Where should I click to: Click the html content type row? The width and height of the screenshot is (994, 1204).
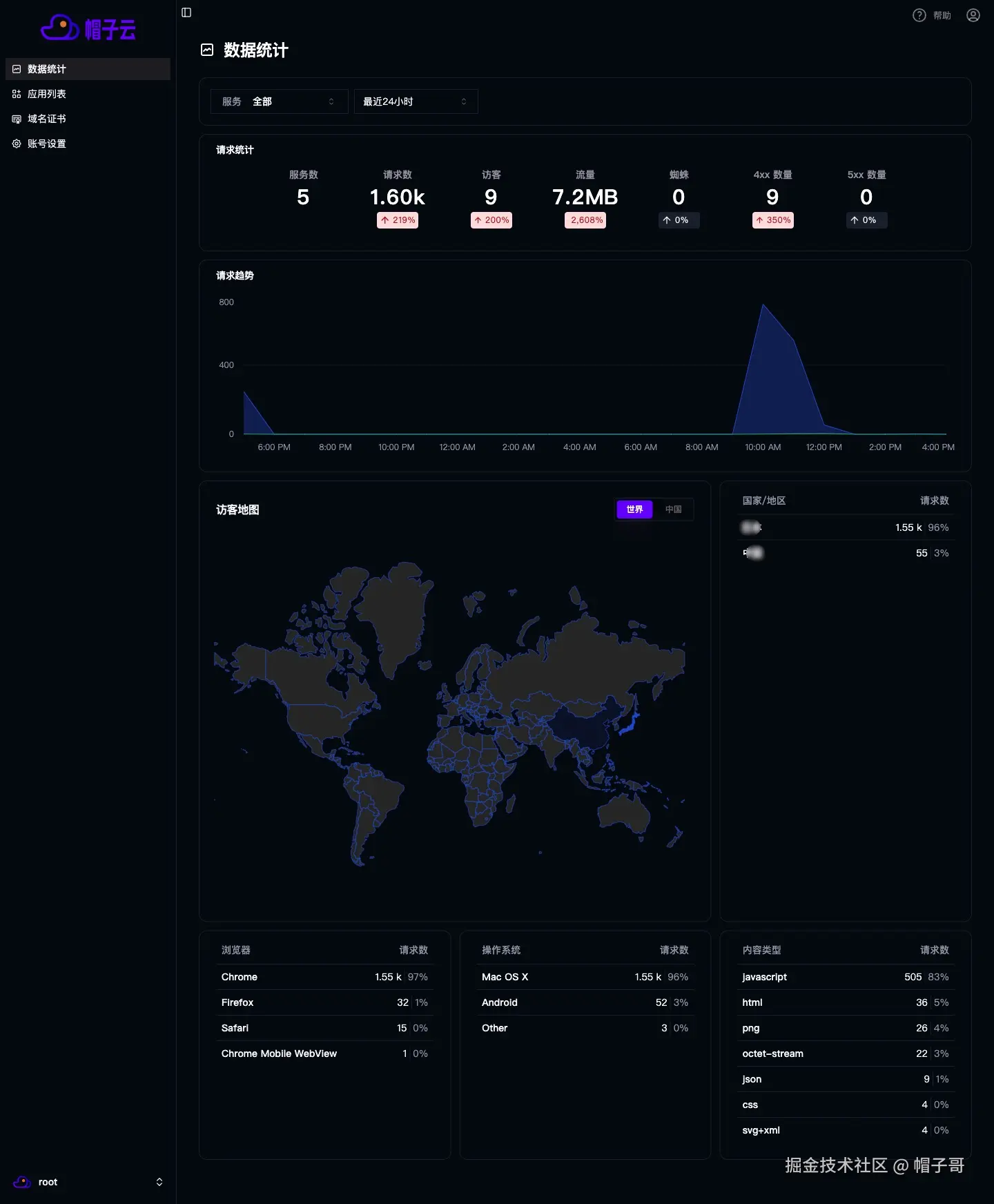click(x=846, y=1002)
